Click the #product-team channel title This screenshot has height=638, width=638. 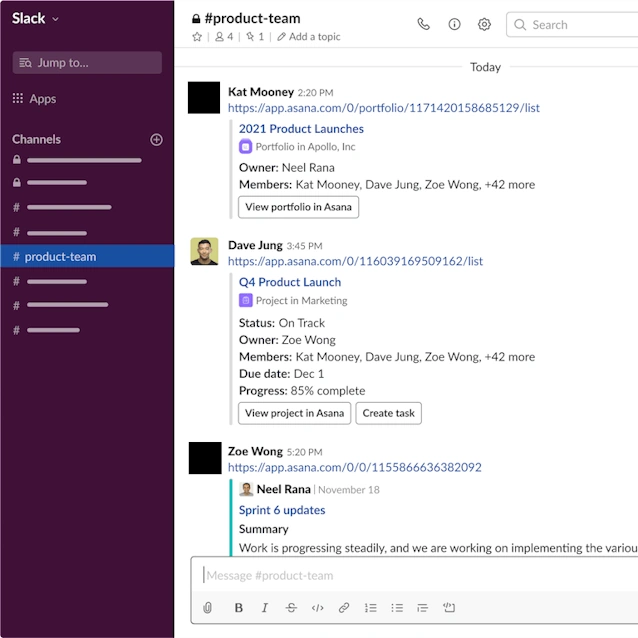tap(252, 18)
